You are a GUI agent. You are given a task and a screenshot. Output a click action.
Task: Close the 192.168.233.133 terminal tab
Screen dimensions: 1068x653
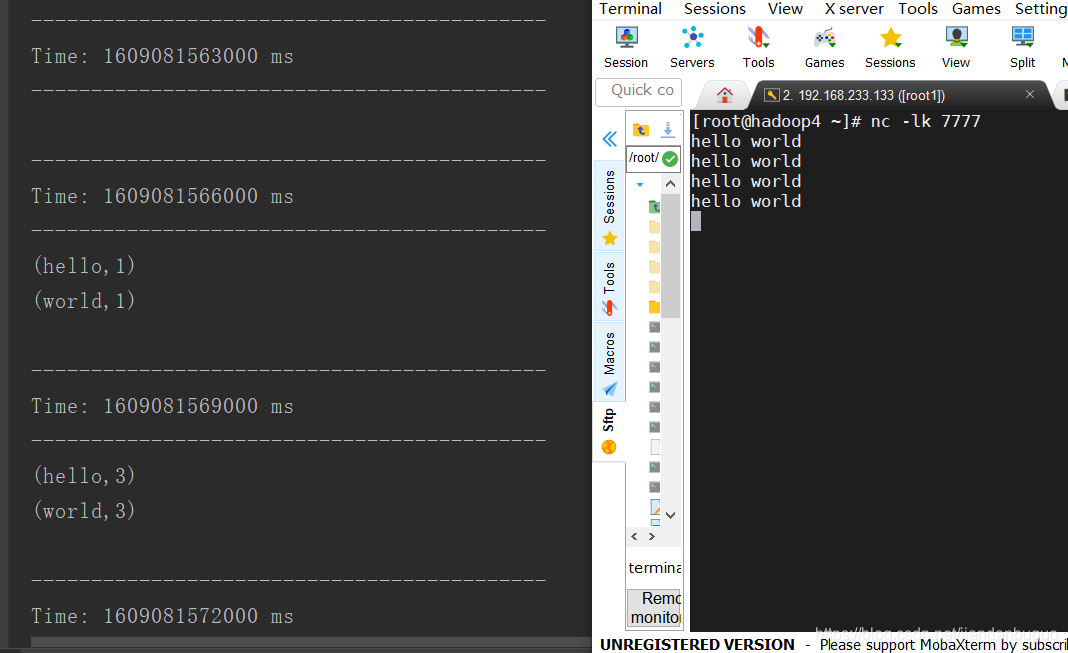pos(1030,94)
